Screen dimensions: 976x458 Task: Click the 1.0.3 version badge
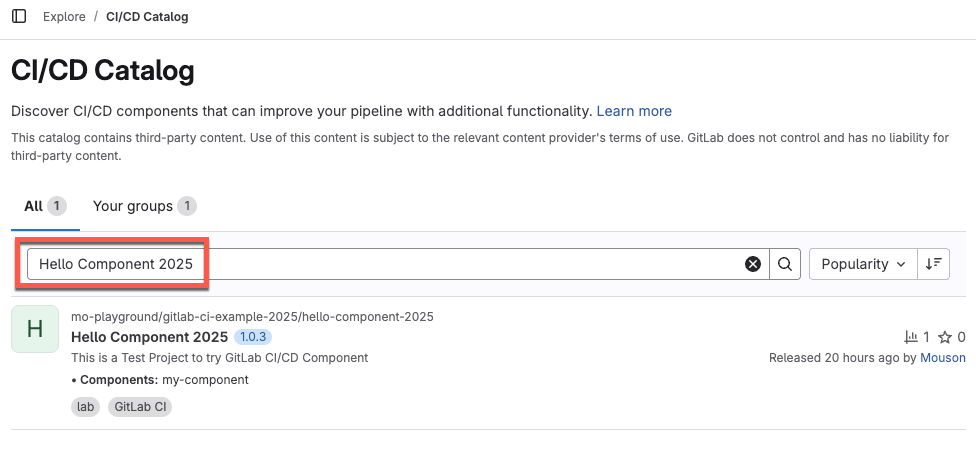(x=252, y=337)
